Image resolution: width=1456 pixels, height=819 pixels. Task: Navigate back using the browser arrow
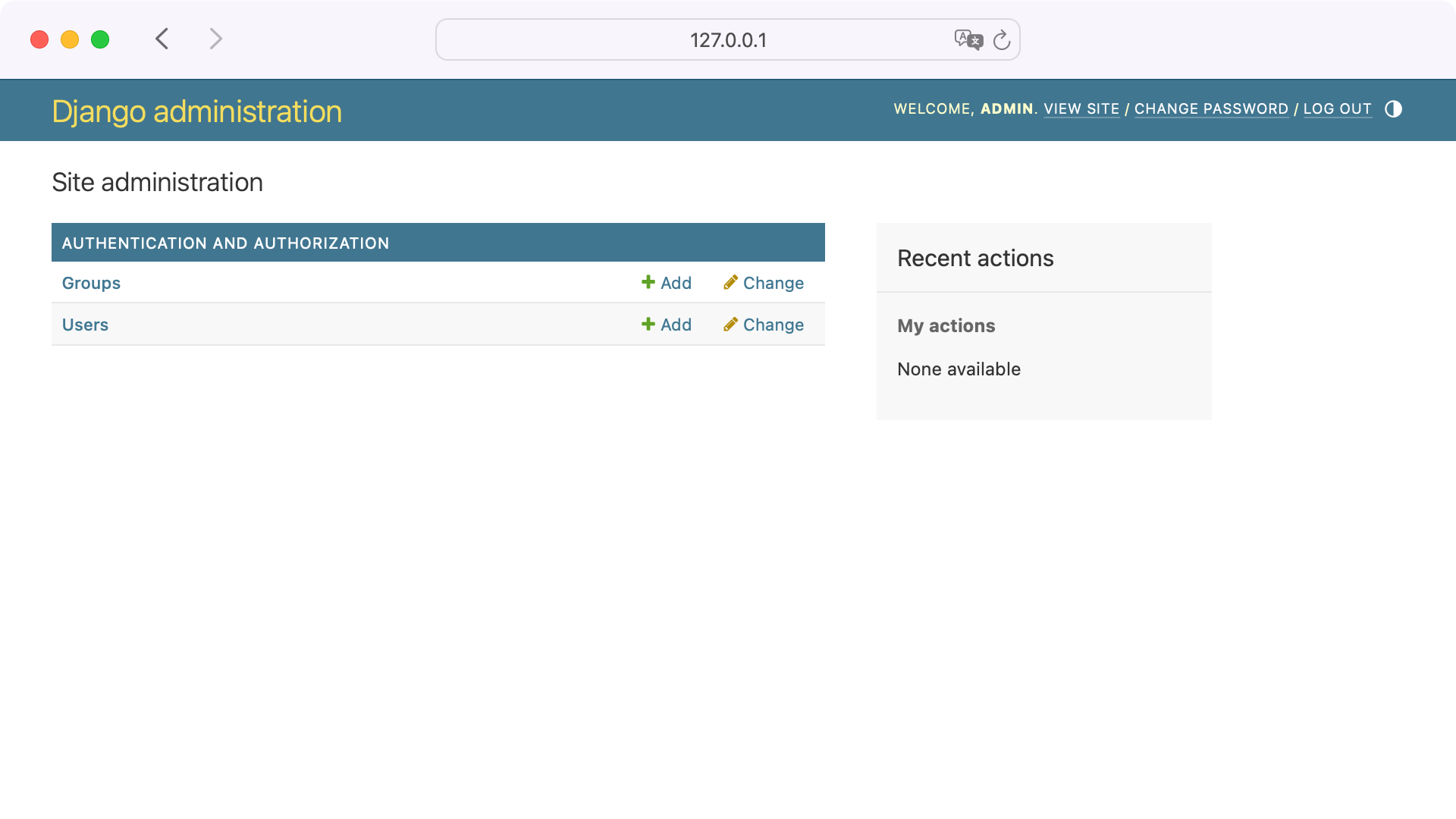coord(162,39)
